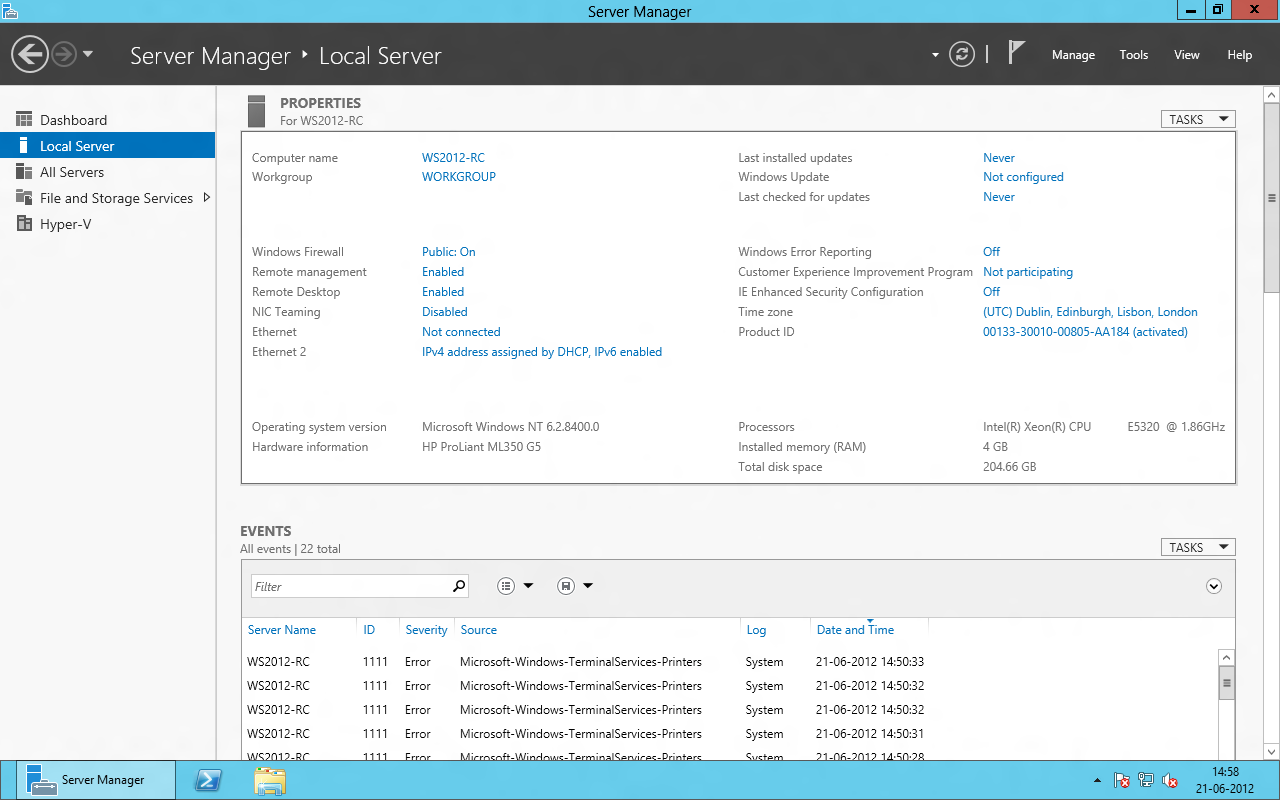Image resolution: width=1280 pixels, height=800 pixels.
Task: Sort events by Severity column
Action: [x=426, y=630]
